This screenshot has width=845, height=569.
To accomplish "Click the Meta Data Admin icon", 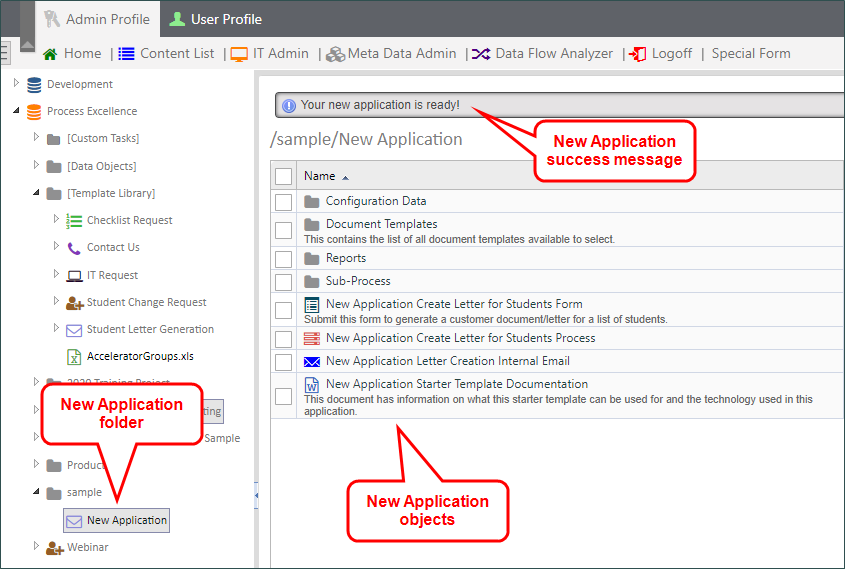I will point(335,54).
